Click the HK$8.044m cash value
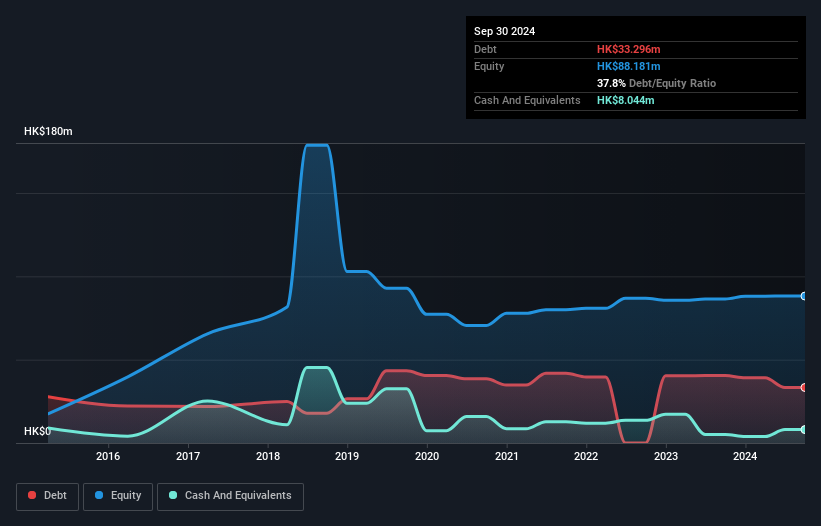821x526 pixels. tap(626, 100)
